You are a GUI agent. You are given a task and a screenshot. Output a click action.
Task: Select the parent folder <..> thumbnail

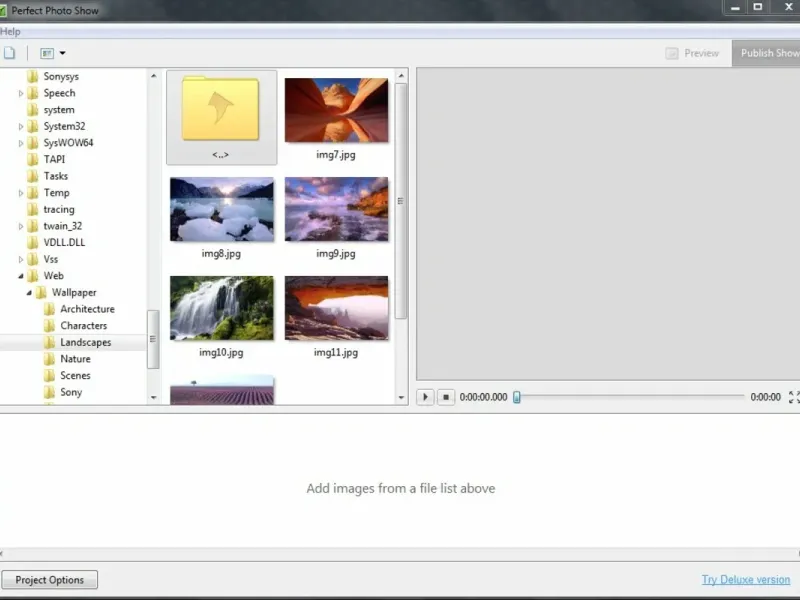click(x=221, y=117)
